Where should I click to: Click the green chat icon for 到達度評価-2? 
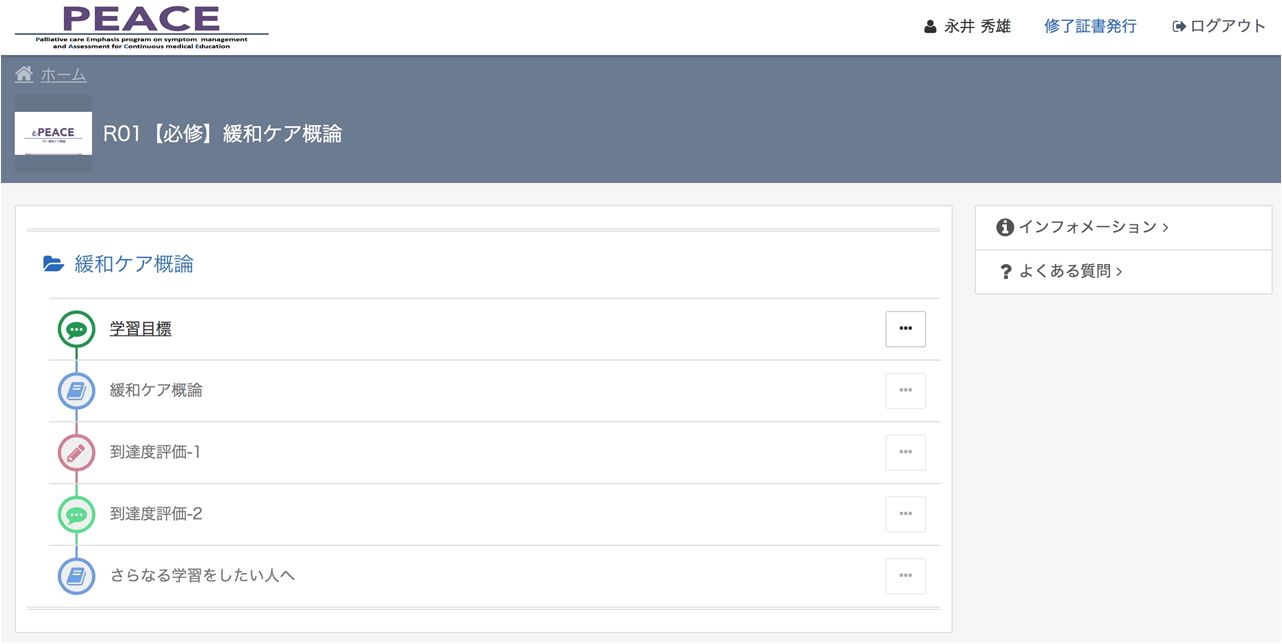pyautogui.click(x=76, y=515)
